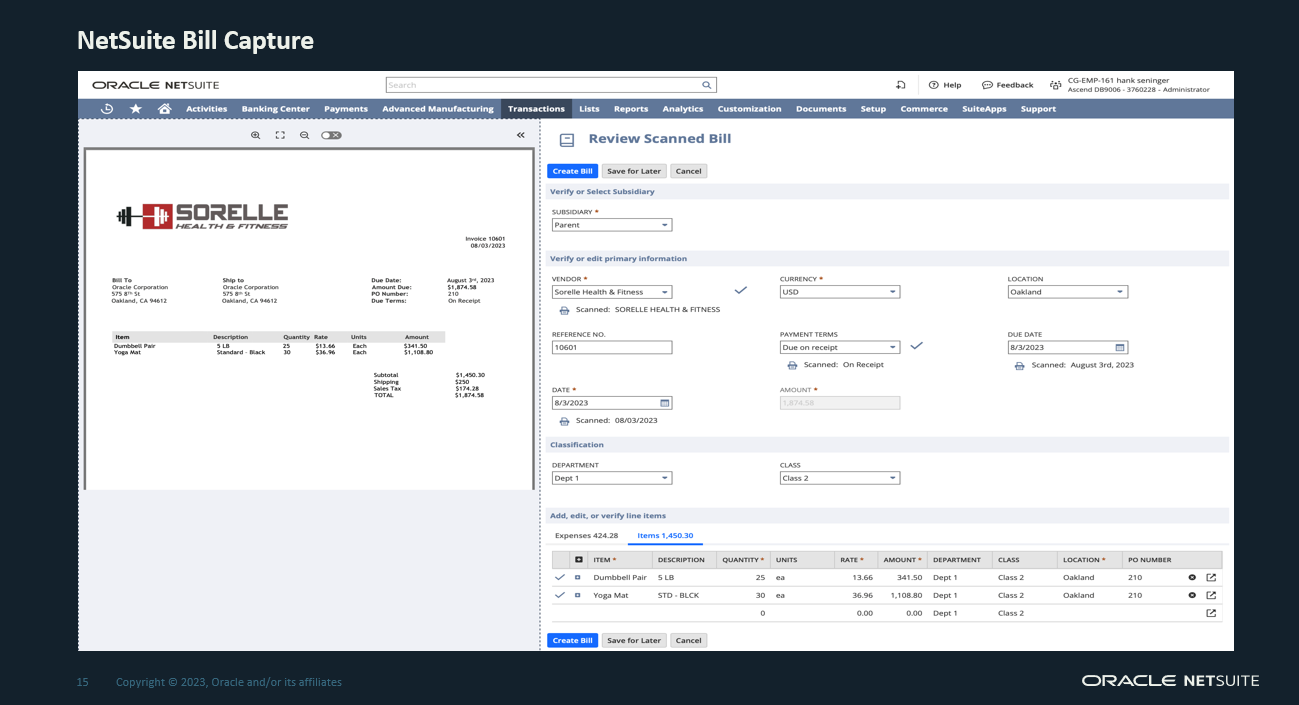This screenshot has height=705, width=1299.
Task: Open Help from the top bar
Action: pos(945,85)
